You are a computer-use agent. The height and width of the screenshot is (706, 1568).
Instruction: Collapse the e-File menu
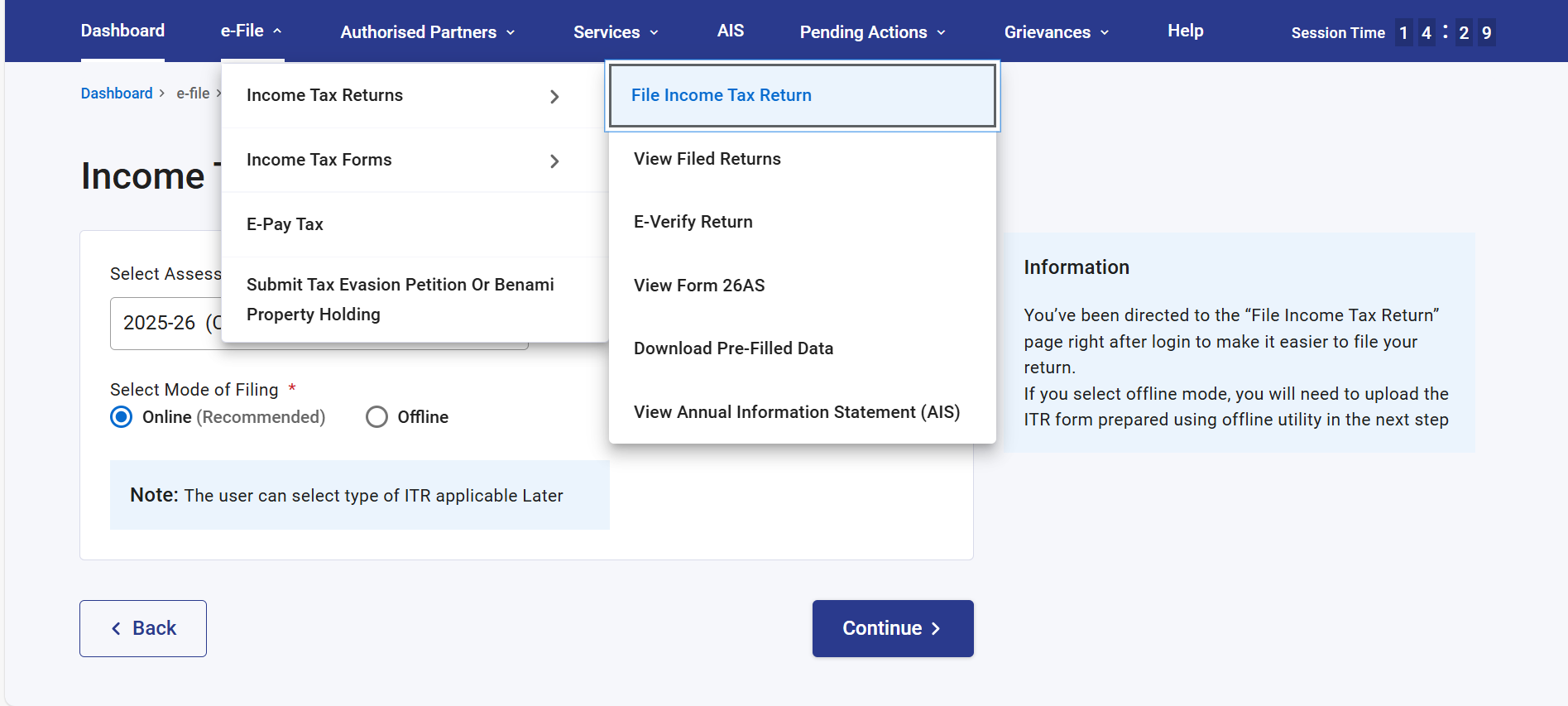pos(252,31)
